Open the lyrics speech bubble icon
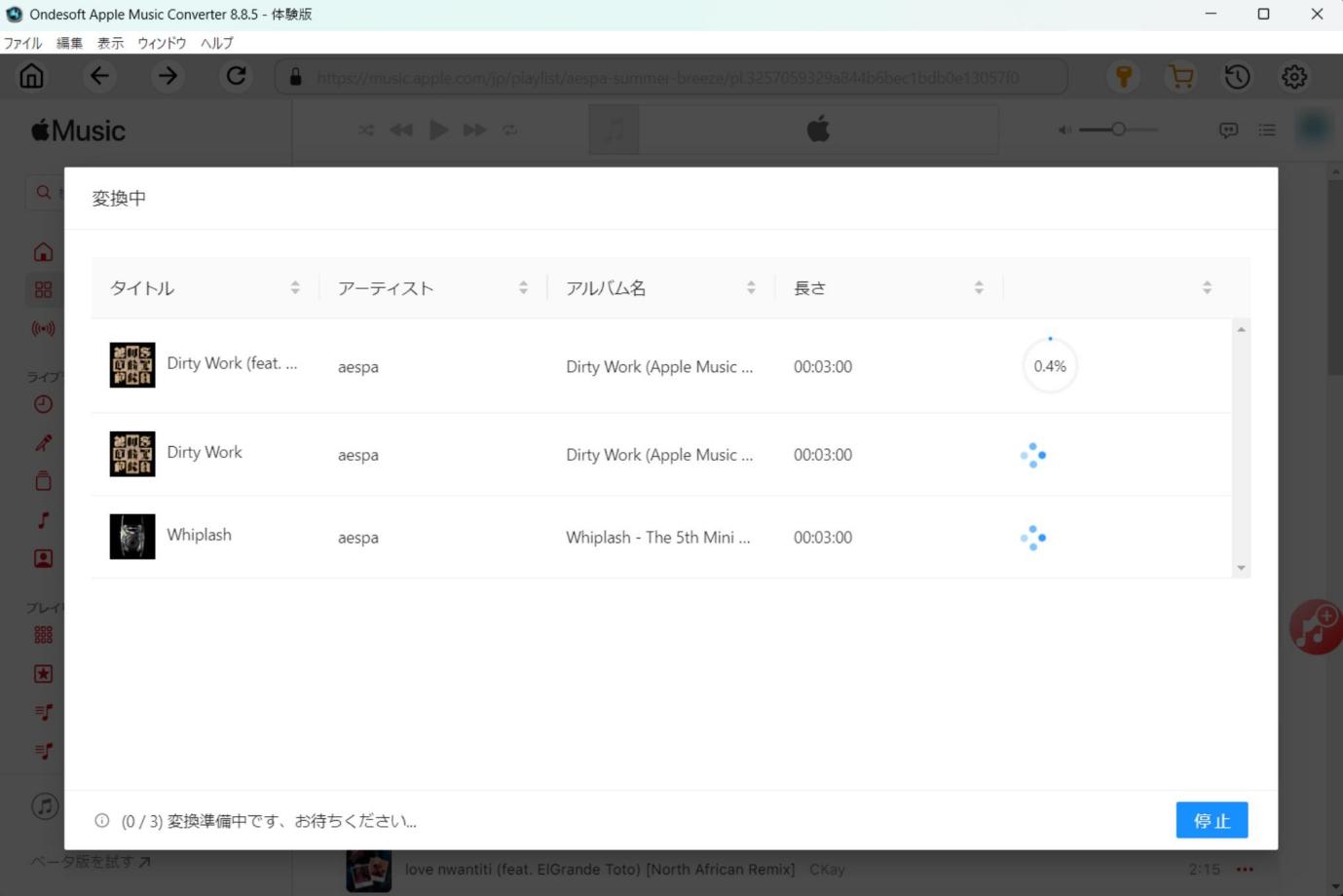The height and width of the screenshot is (896, 1343). tap(1228, 130)
